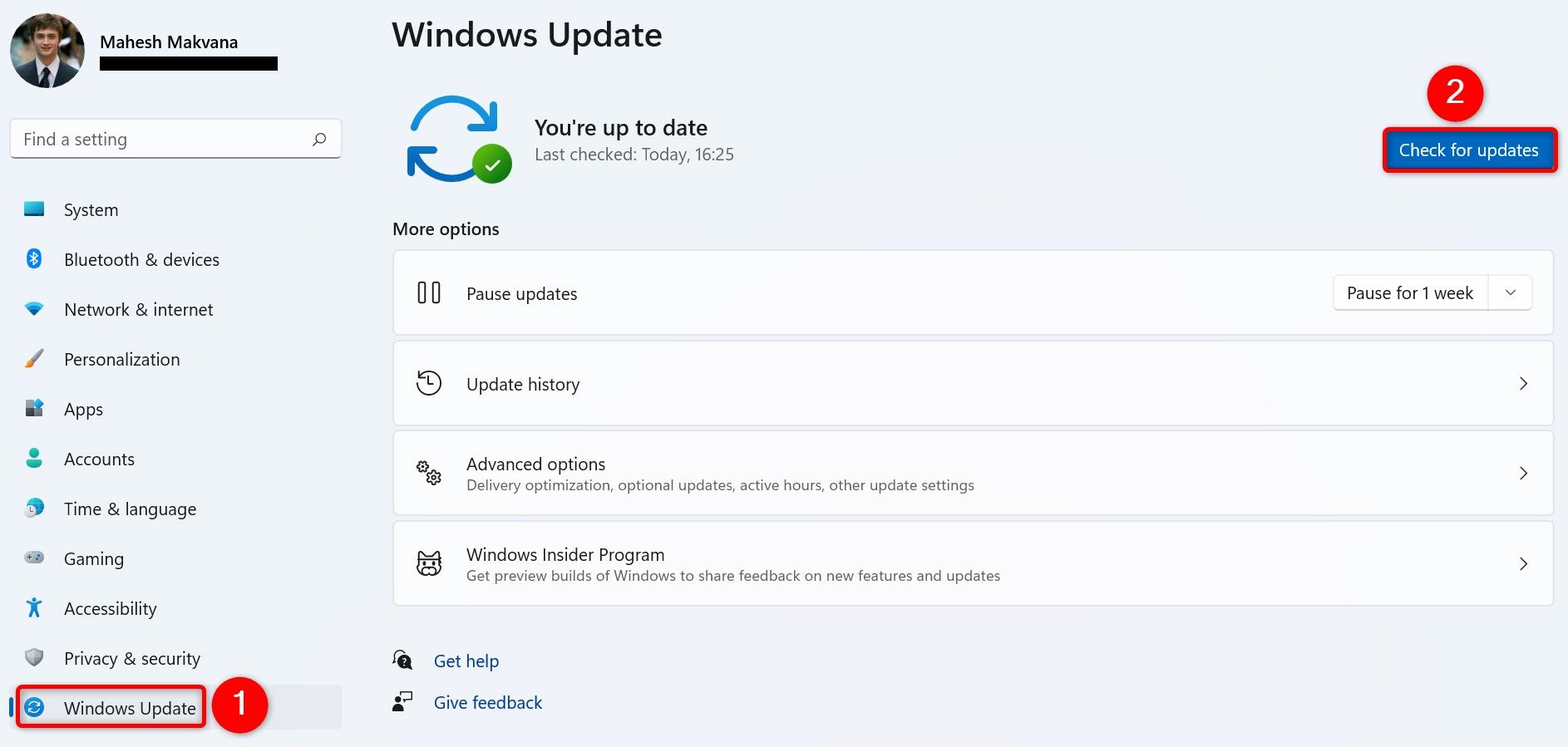Click the Pause for 1 week button
This screenshot has height=747, width=1568.
click(x=1410, y=292)
